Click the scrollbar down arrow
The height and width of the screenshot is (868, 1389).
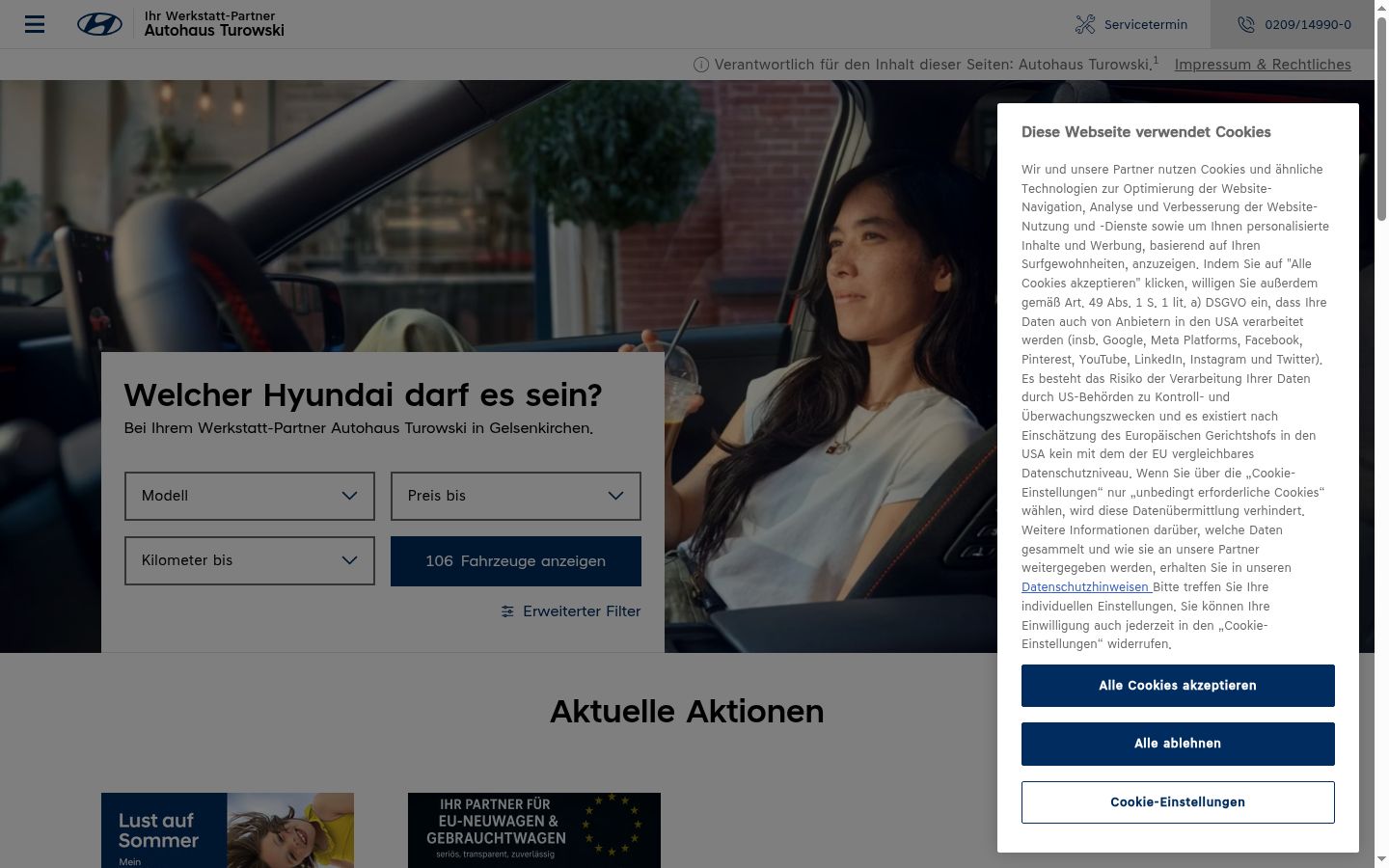[x=1381, y=859]
